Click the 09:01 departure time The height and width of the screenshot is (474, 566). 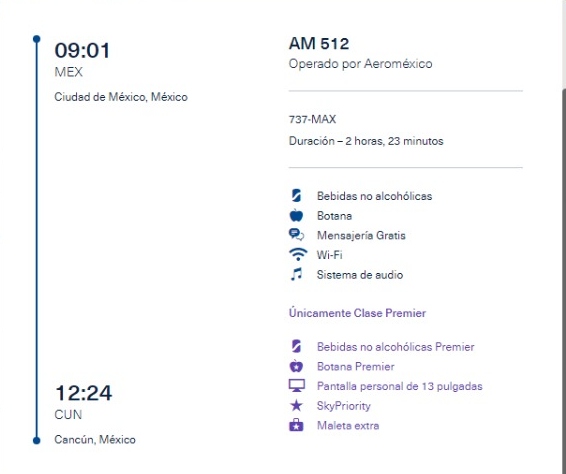(82, 50)
